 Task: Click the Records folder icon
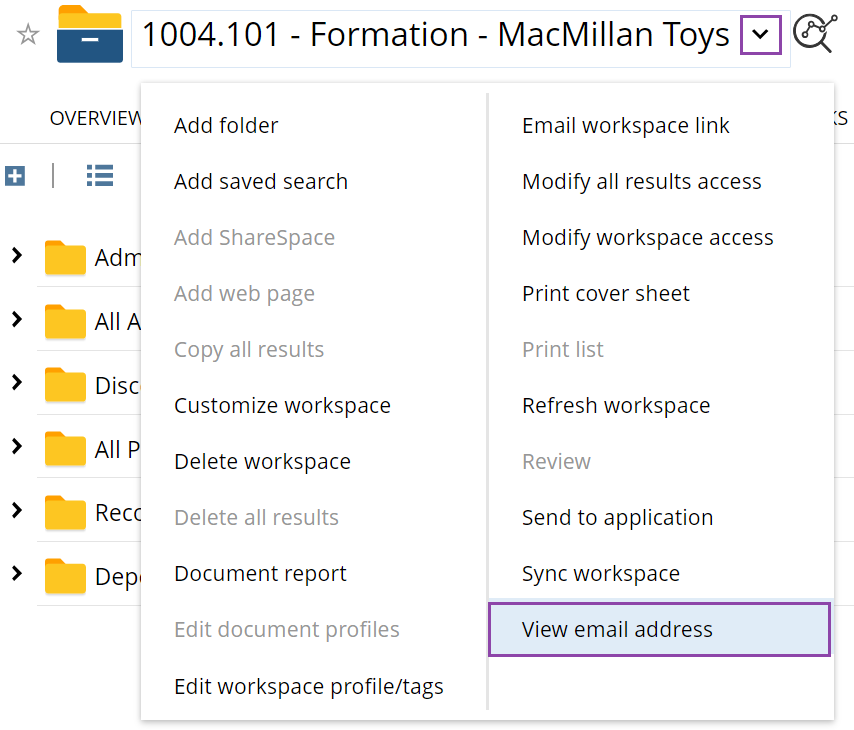(64, 512)
